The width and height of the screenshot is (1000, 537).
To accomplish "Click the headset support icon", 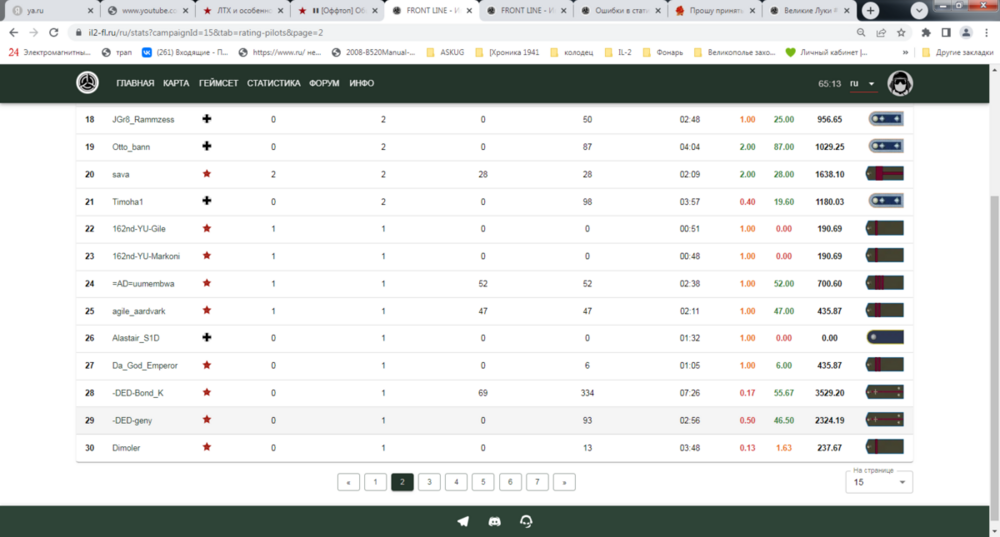I will [526, 521].
